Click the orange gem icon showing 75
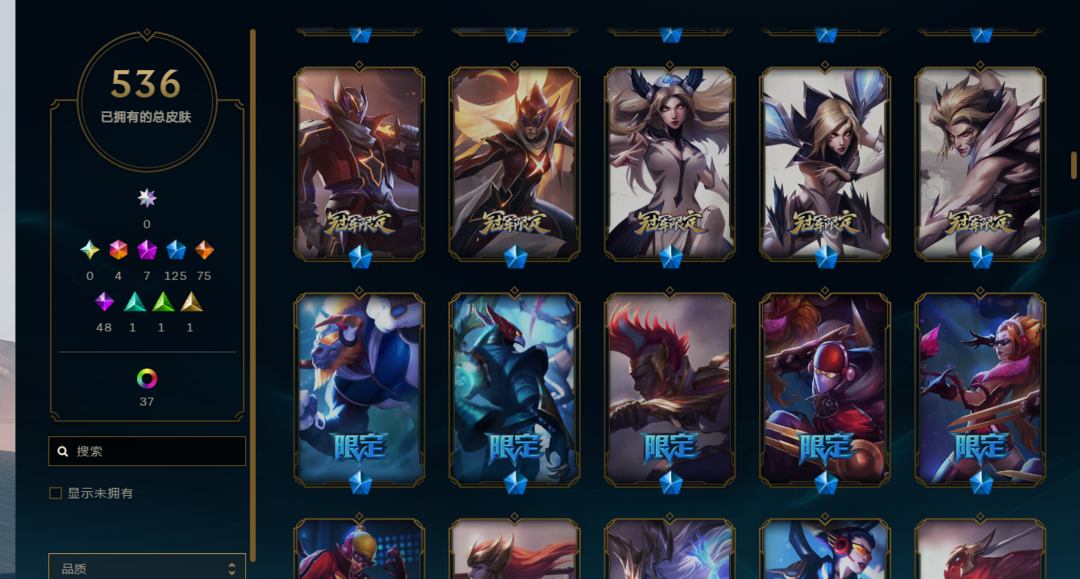This screenshot has width=1080, height=579. pyautogui.click(x=205, y=250)
